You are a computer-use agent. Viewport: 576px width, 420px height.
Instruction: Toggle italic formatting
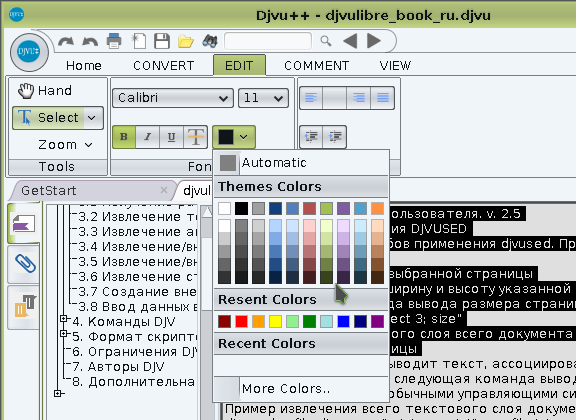[147, 137]
